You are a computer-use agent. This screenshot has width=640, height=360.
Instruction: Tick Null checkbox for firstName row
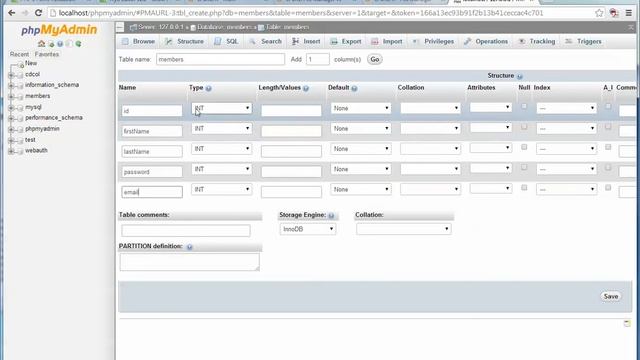coord(524,127)
